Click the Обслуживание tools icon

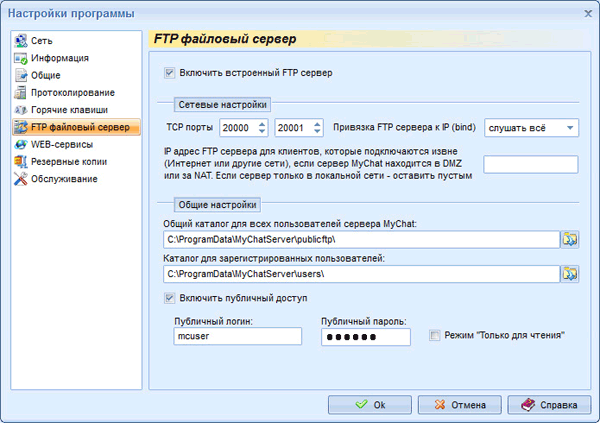point(21,179)
